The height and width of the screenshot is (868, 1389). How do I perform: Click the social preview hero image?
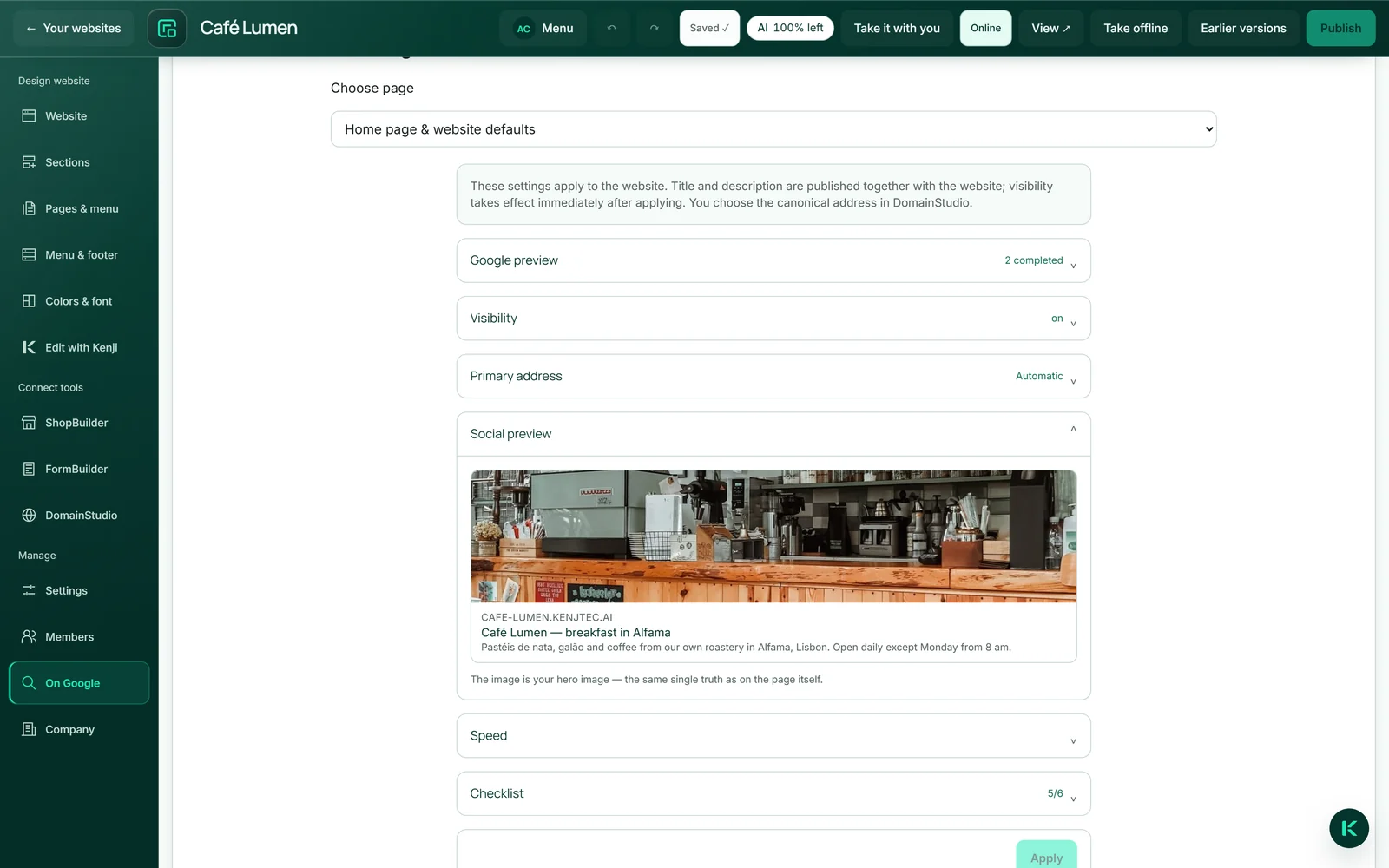coord(773,536)
